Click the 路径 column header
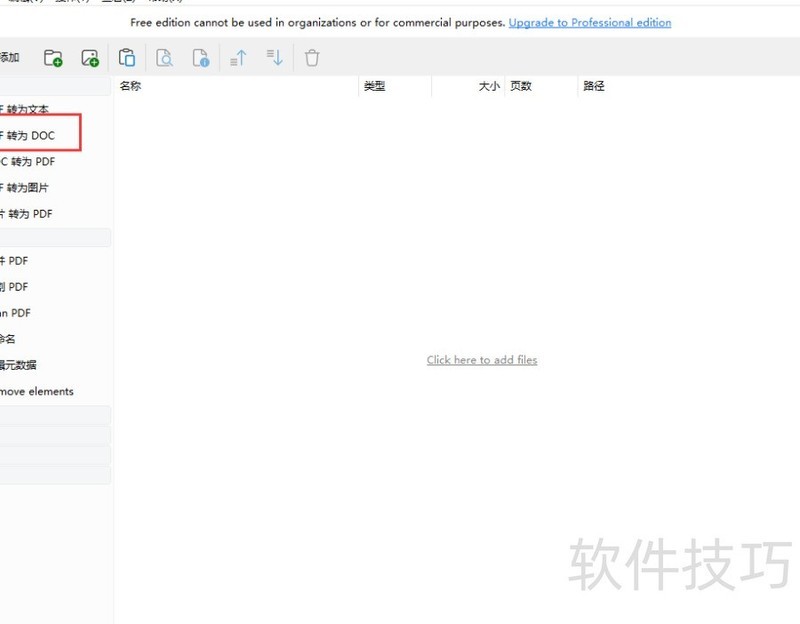800x624 pixels. point(594,86)
